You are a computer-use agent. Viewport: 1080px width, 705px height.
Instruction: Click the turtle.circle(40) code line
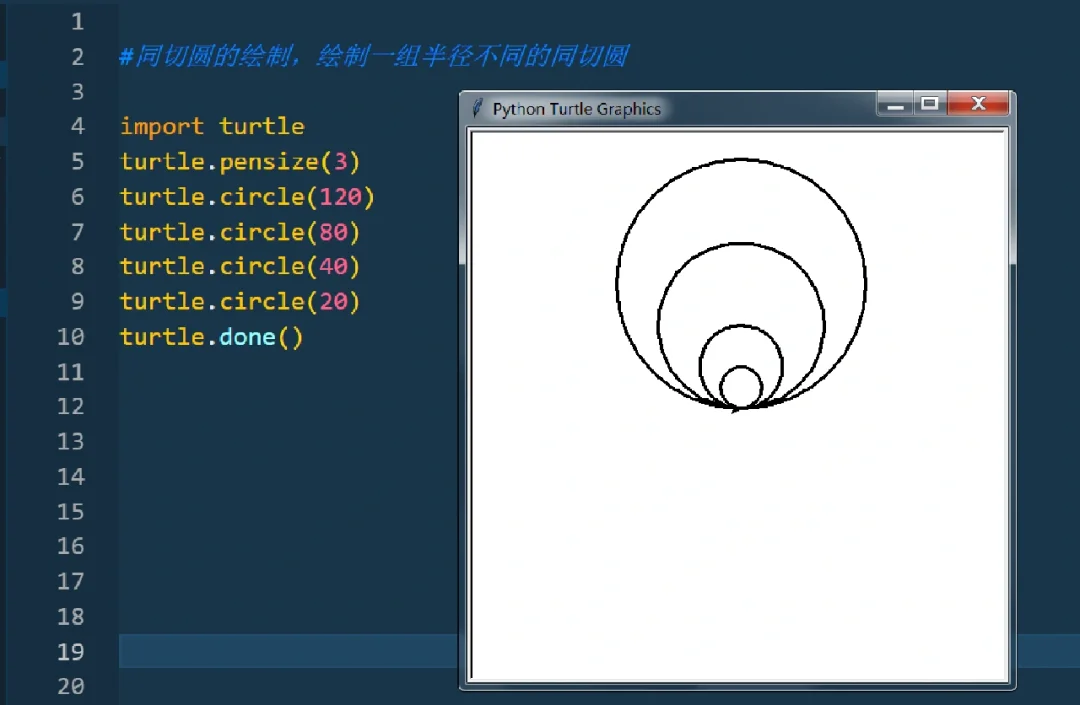click(x=240, y=266)
